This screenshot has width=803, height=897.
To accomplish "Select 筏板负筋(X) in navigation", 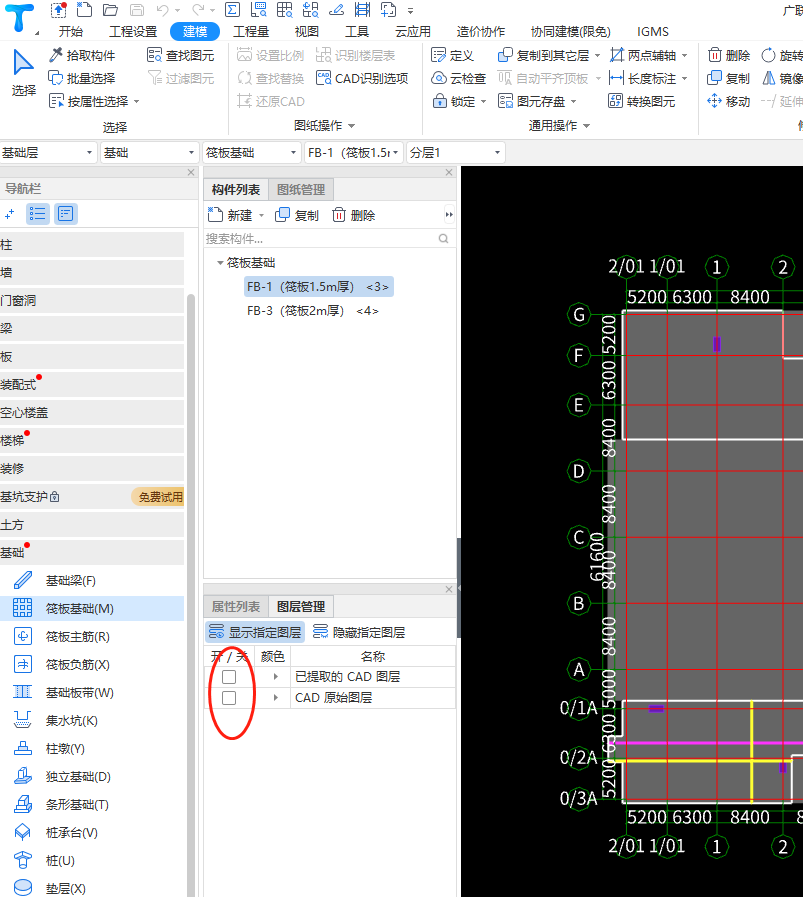I will pos(92,665).
